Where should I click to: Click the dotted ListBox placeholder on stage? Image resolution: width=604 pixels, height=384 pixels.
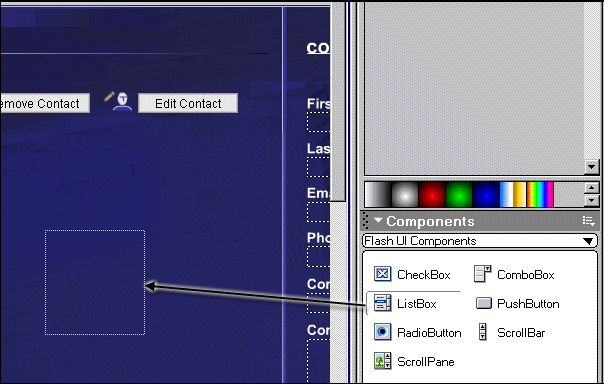(95, 282)
